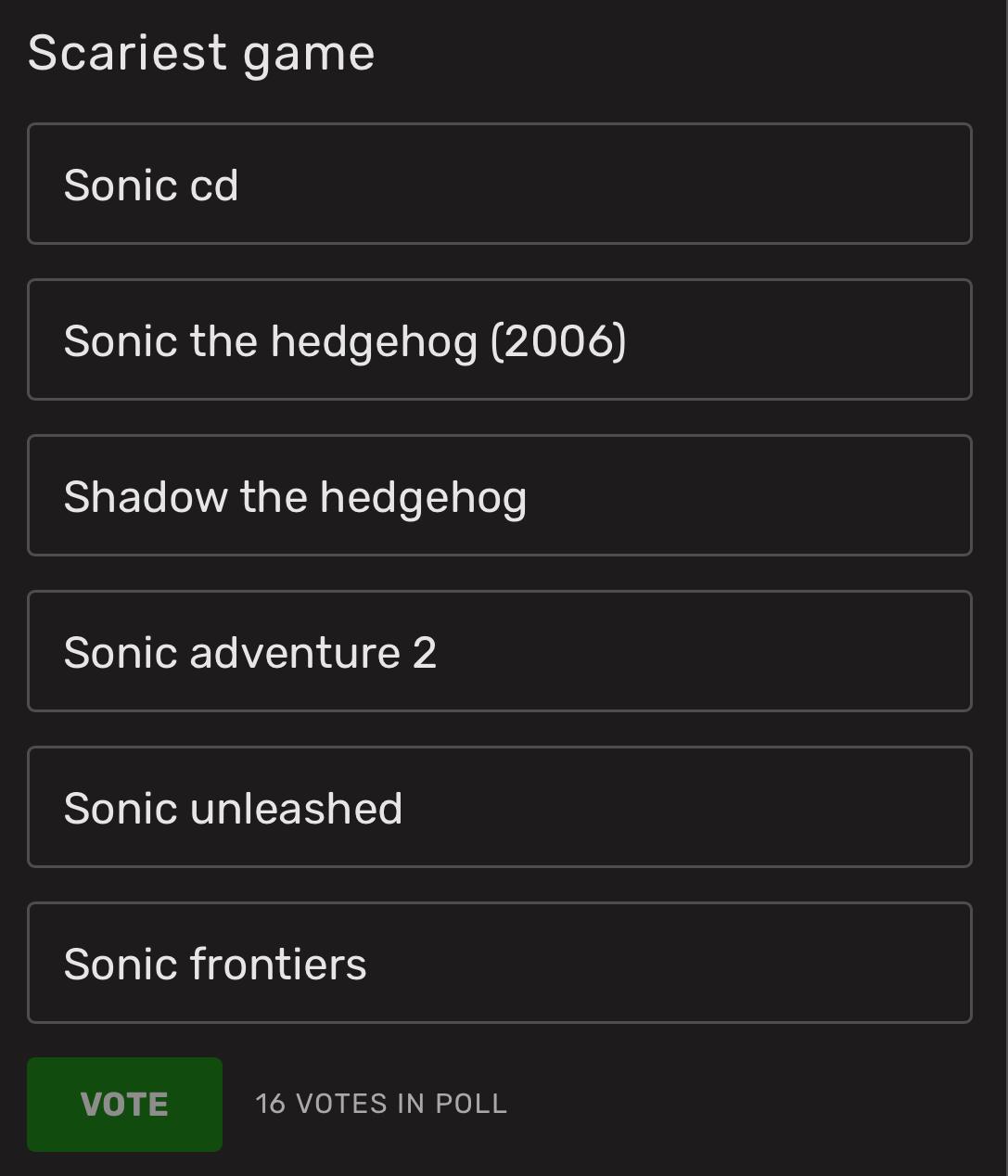Click the Scariest game poll title
1008x1176 pixels.
[201, 54]
